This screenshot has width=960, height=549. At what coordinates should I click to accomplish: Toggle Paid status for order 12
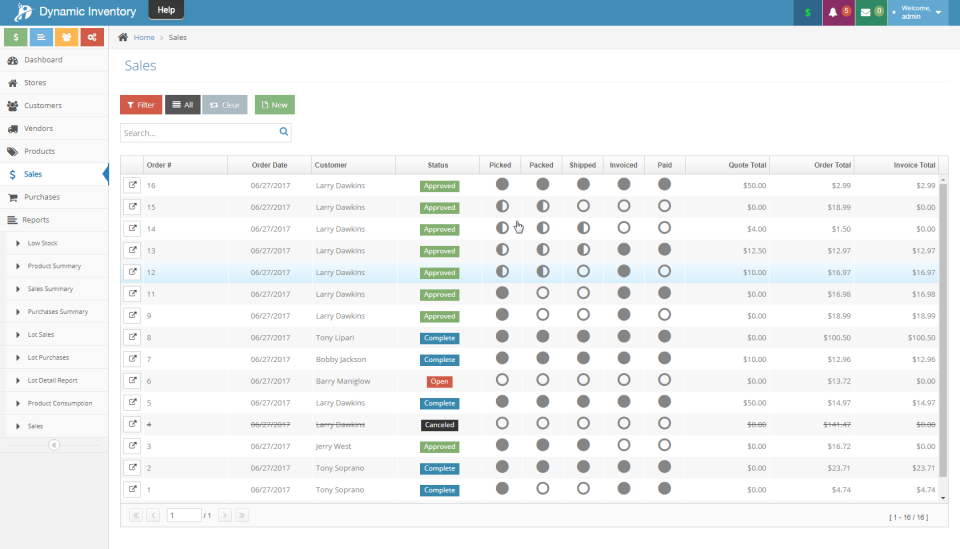[x=664, y=271]
